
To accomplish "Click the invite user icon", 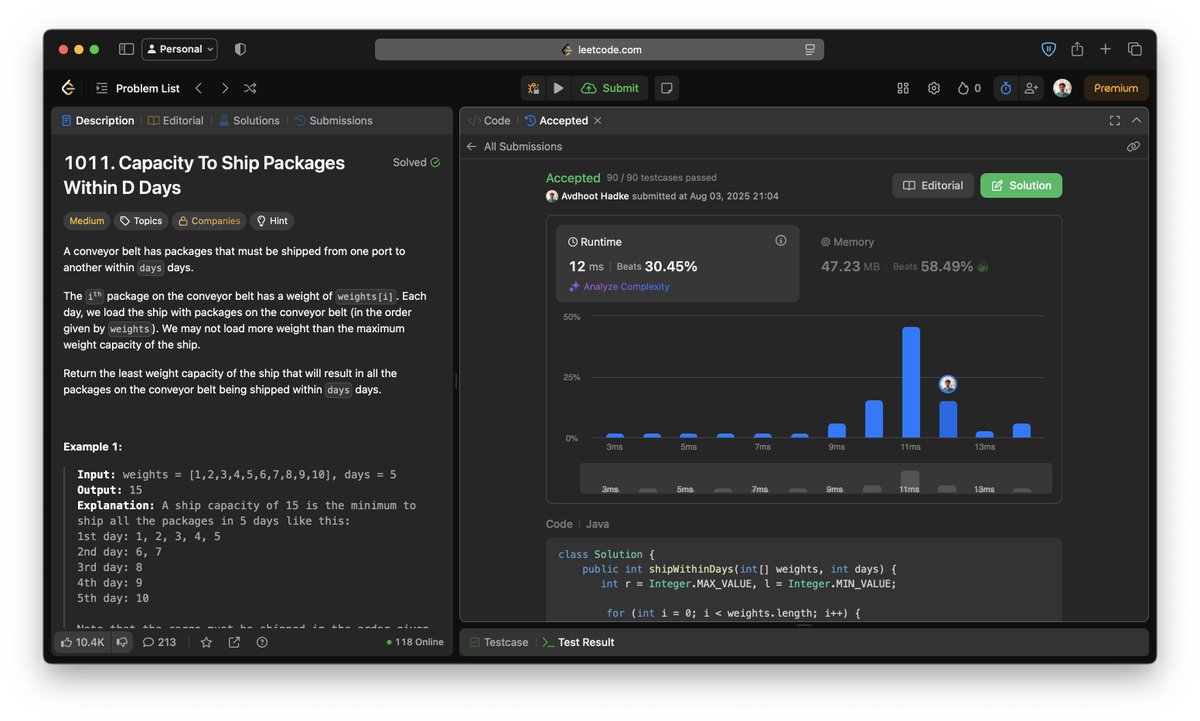I will pos(1031,88).
